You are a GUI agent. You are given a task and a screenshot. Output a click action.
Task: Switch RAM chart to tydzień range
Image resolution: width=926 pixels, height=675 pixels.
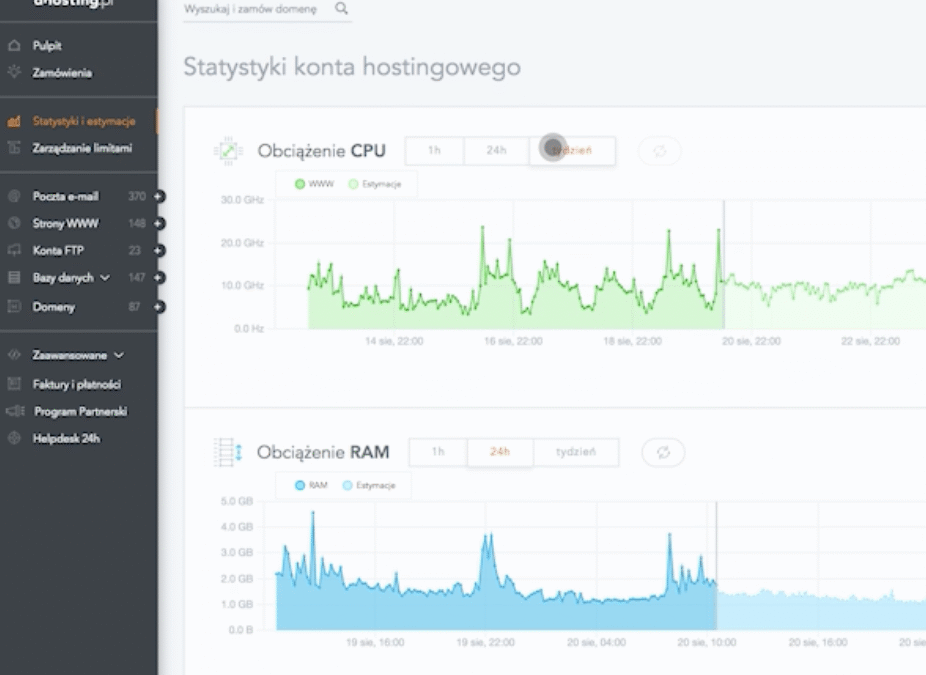click(576, 453)
